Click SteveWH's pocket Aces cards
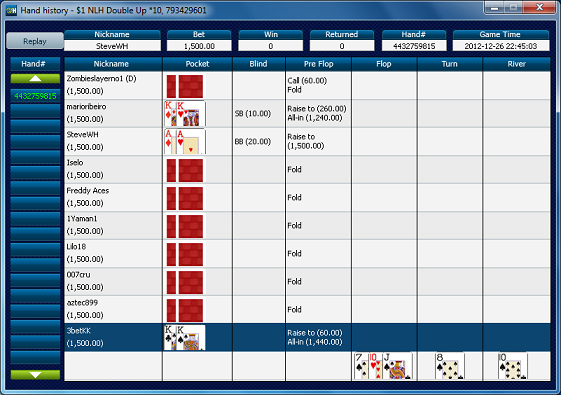 click(x=185, y=142)
